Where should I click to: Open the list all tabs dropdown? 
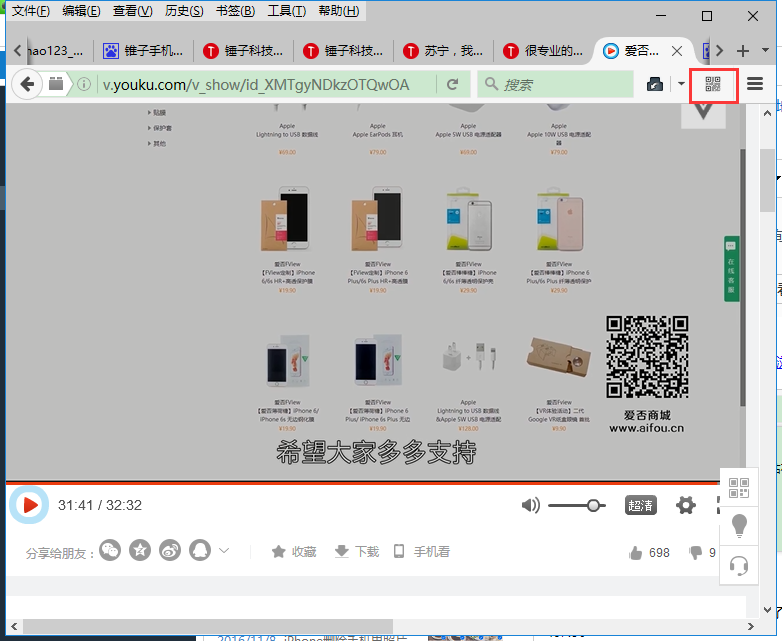click(765, 50)
